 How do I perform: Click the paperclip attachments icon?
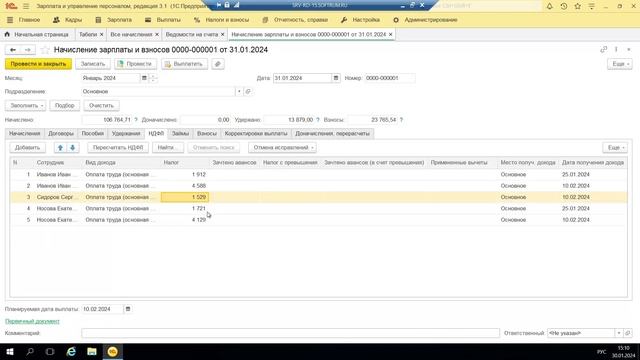[x=218, y=64]
